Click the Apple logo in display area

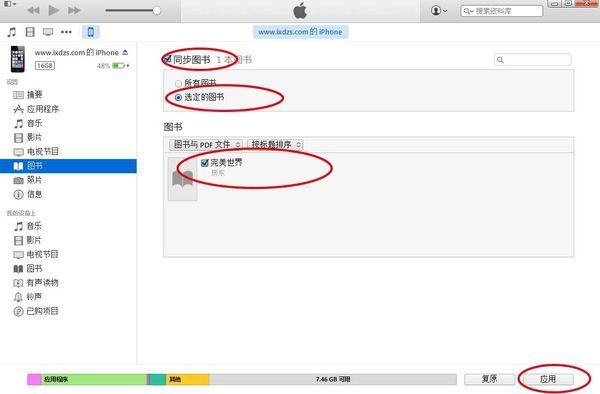[300, 11]
